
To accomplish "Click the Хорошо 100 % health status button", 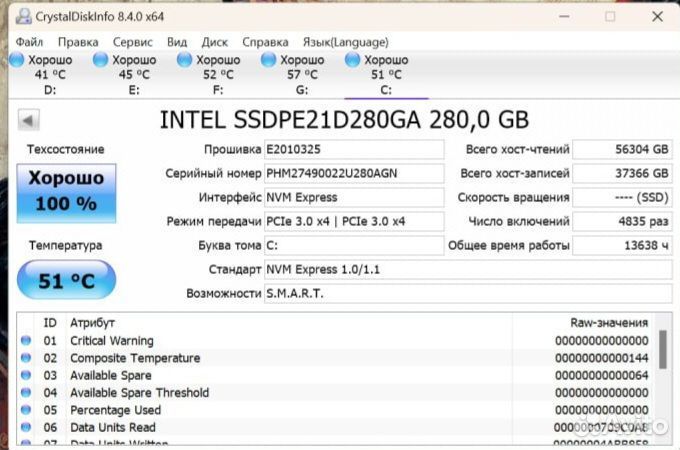I will click(x=66, y=193).
